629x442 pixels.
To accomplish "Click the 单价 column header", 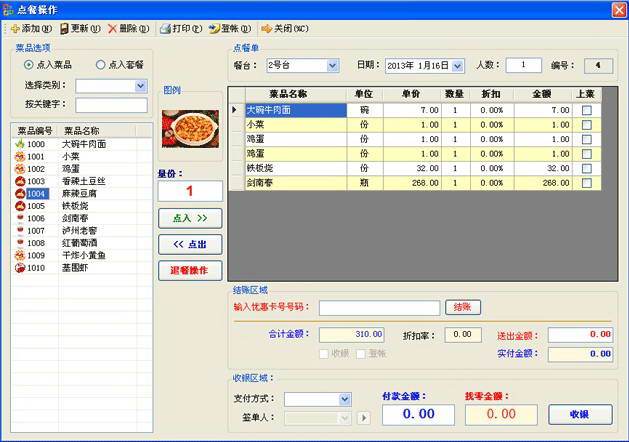I will click(412, 94).
